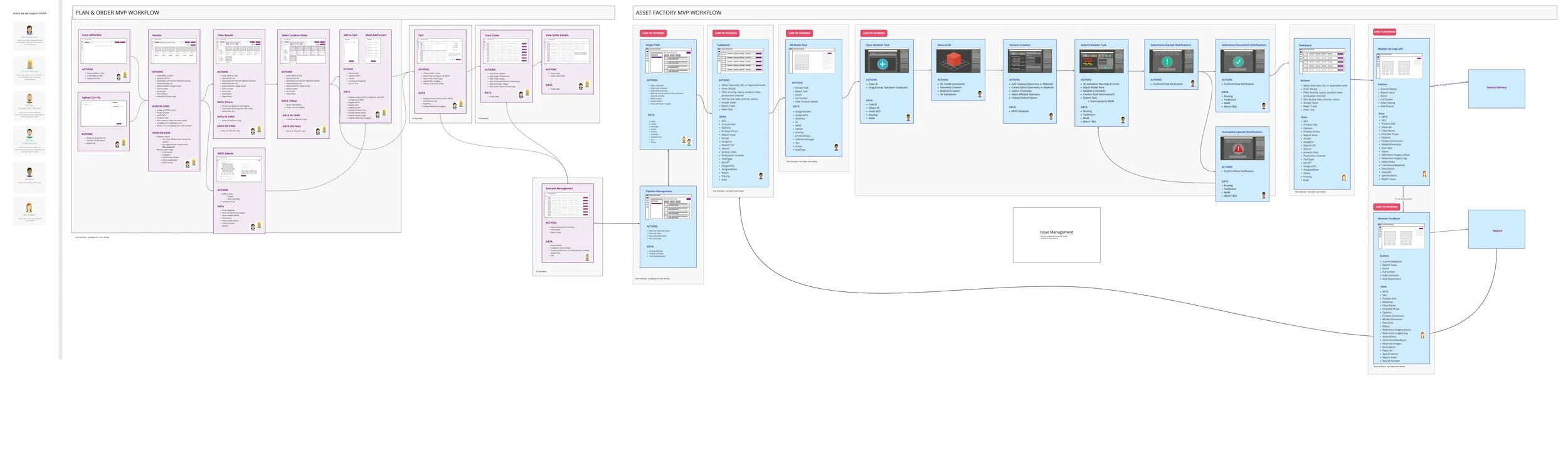Screen dimensions: 1568x469
Task: Click the Add to Cart card title
Action: tap(351, 35)
